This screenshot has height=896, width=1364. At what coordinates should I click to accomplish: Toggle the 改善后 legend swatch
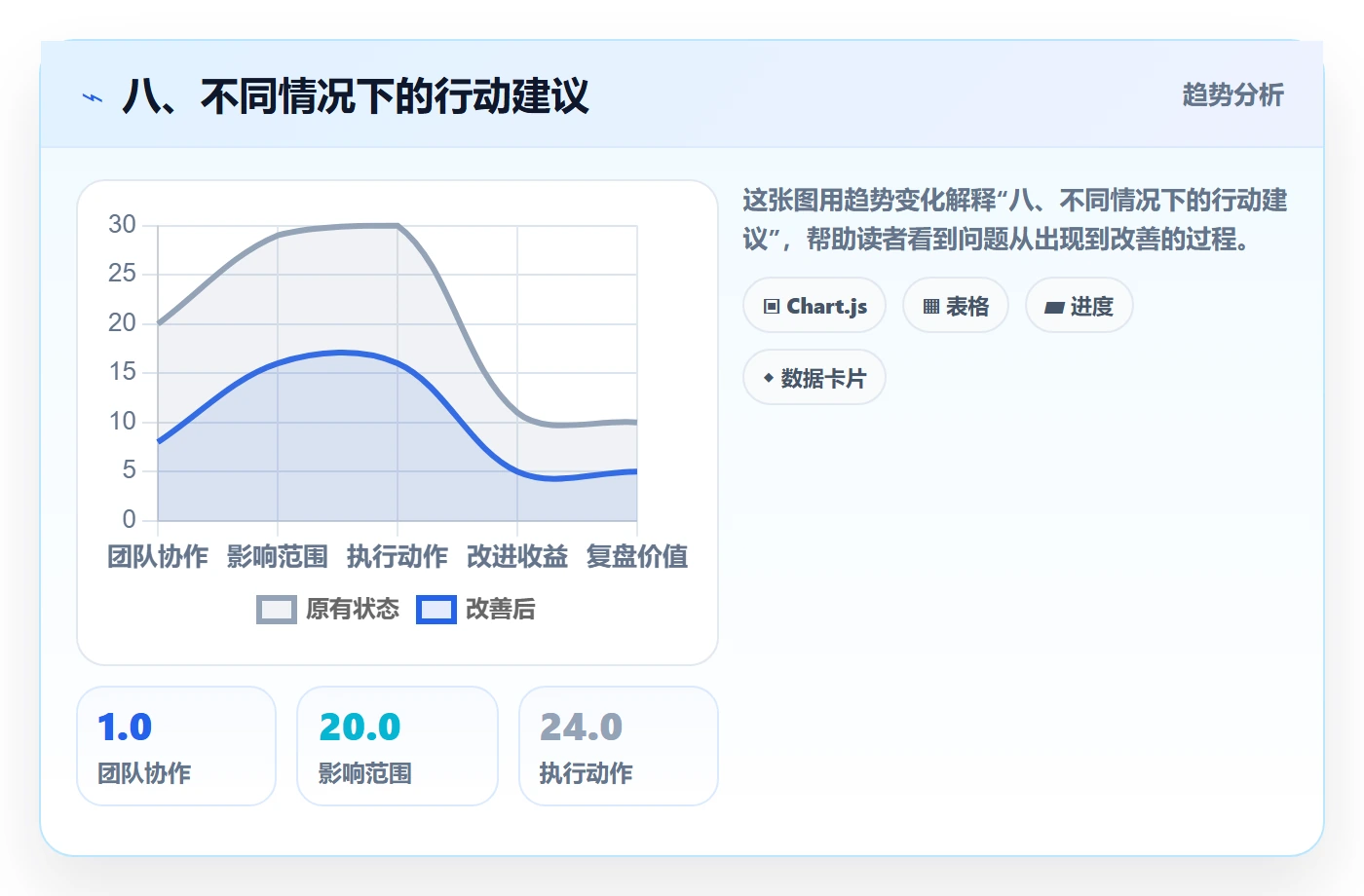(x=436, y=610)
